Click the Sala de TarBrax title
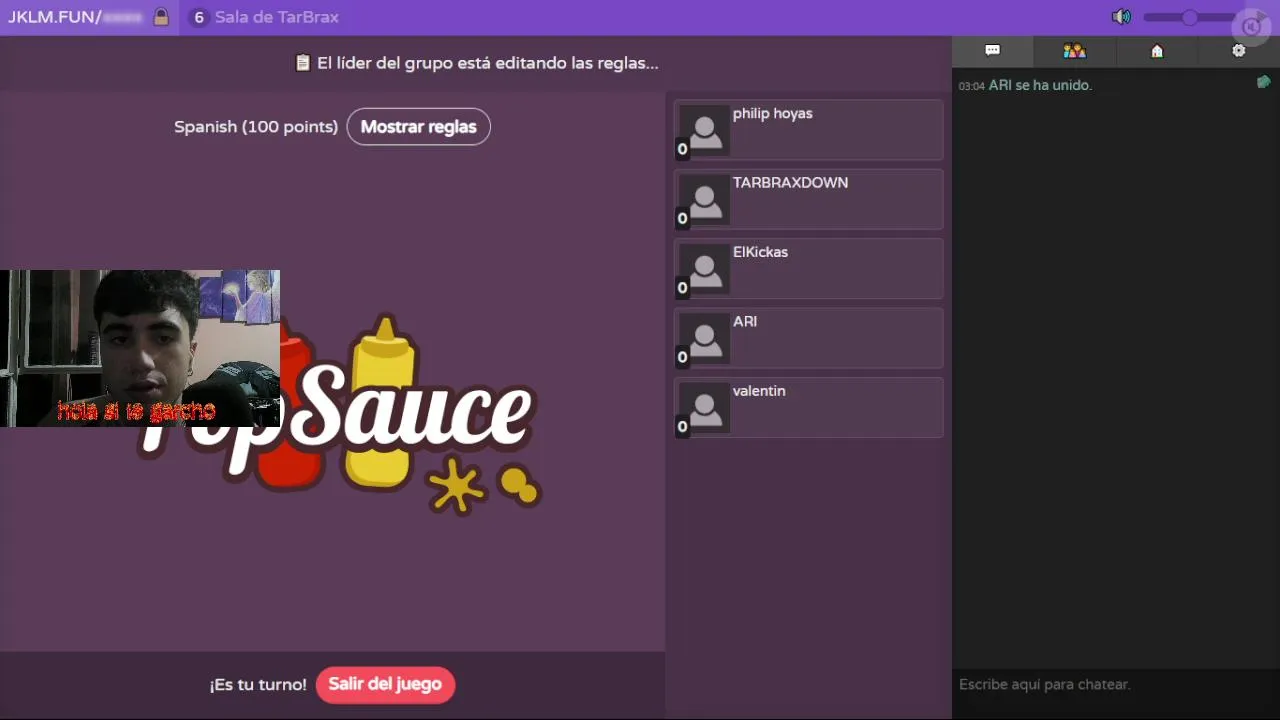Screen dimensions: 1280x720 277,17
